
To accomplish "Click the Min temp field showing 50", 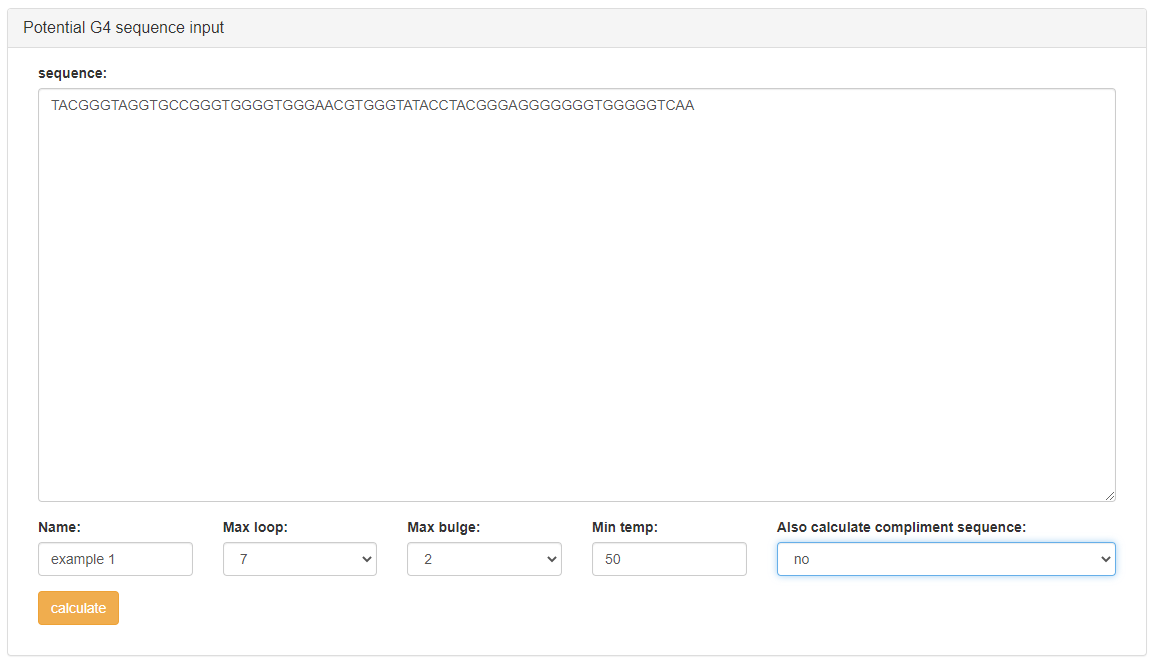I will click(x=668, y=559).
